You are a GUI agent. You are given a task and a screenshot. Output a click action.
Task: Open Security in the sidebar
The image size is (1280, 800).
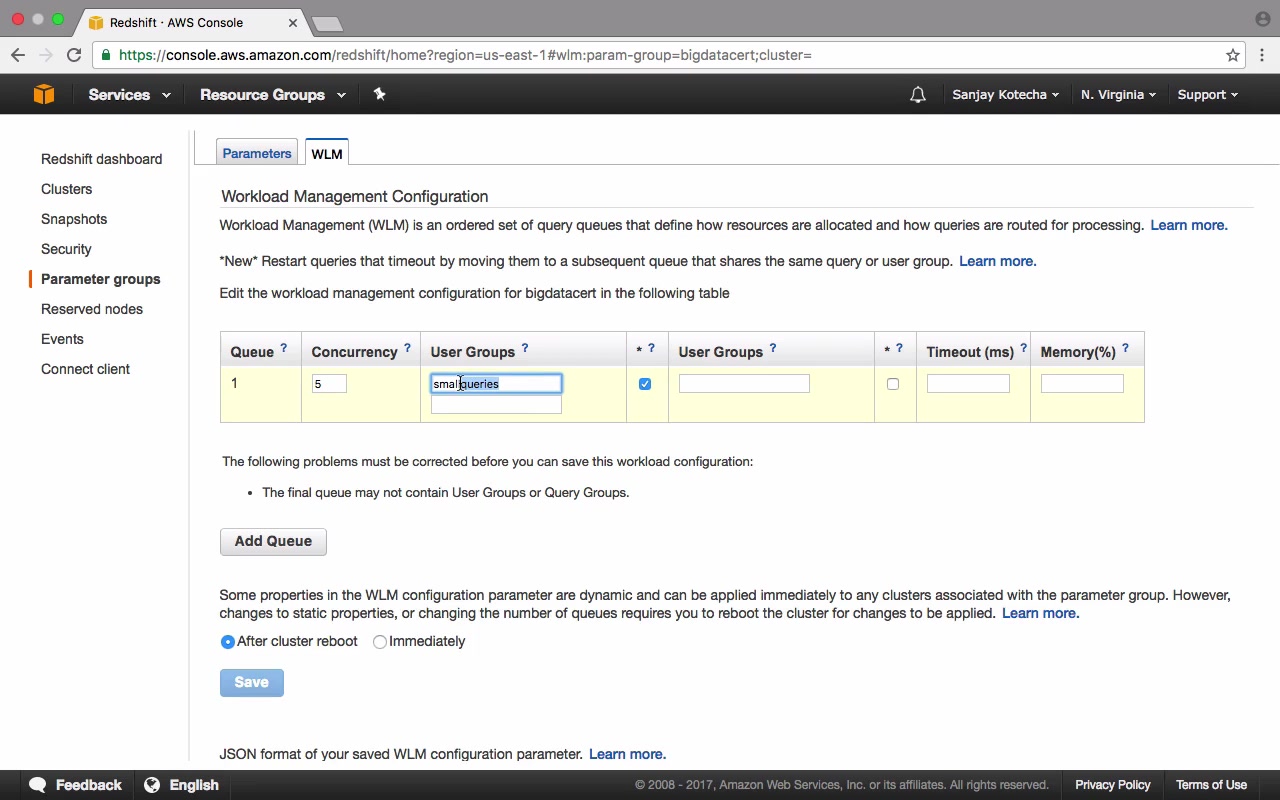66,249
